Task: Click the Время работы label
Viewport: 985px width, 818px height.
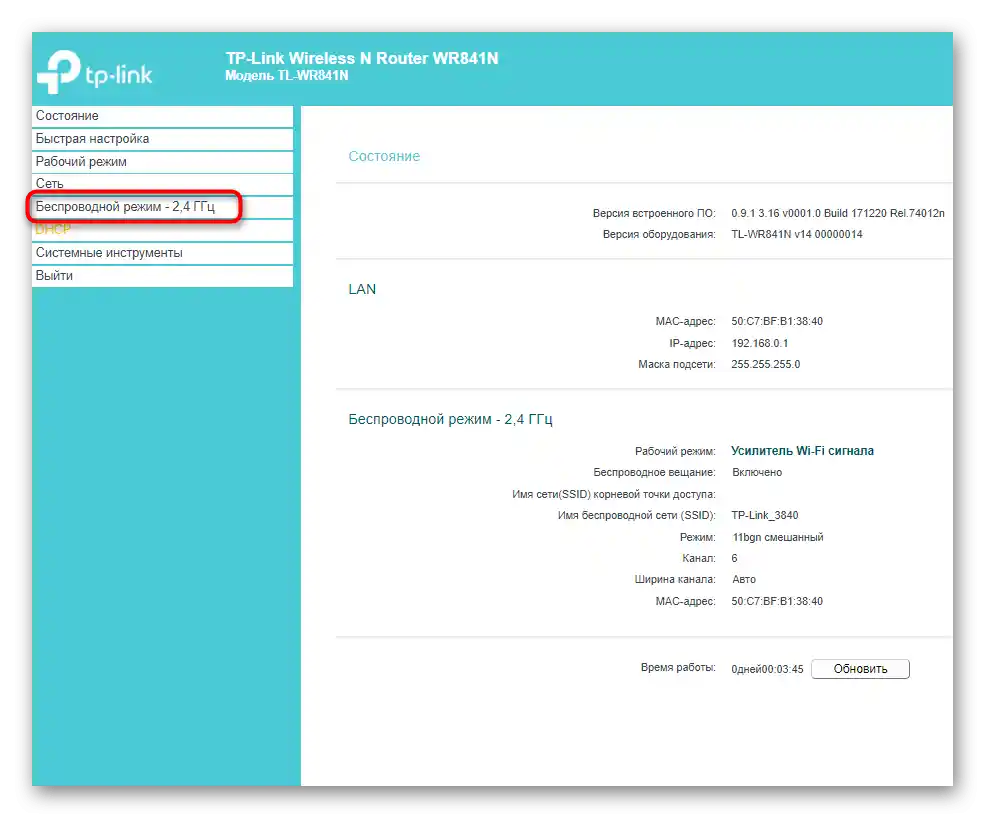Action: point(678,668)
